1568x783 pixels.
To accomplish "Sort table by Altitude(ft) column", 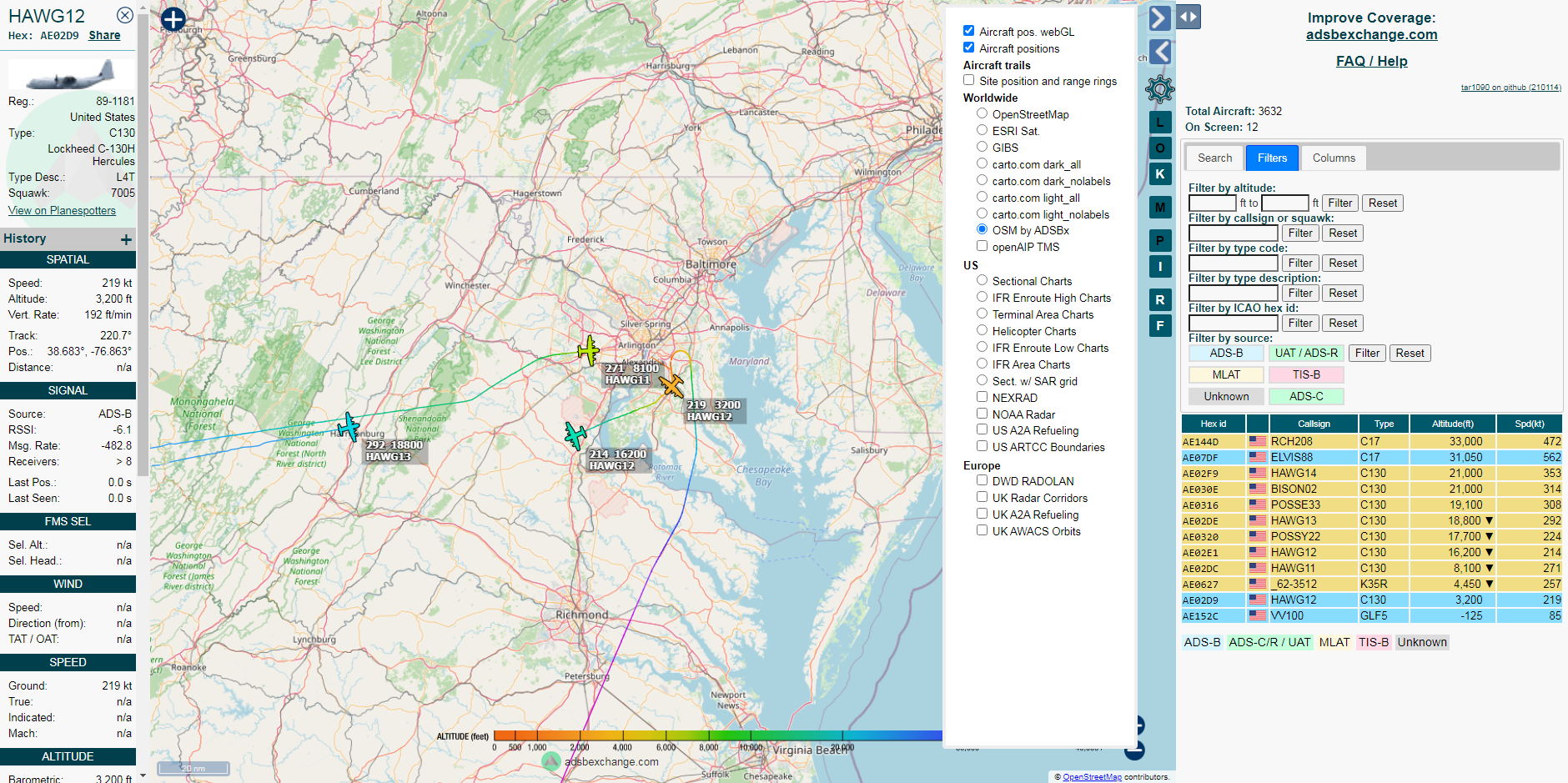I will click(1453, 424).
